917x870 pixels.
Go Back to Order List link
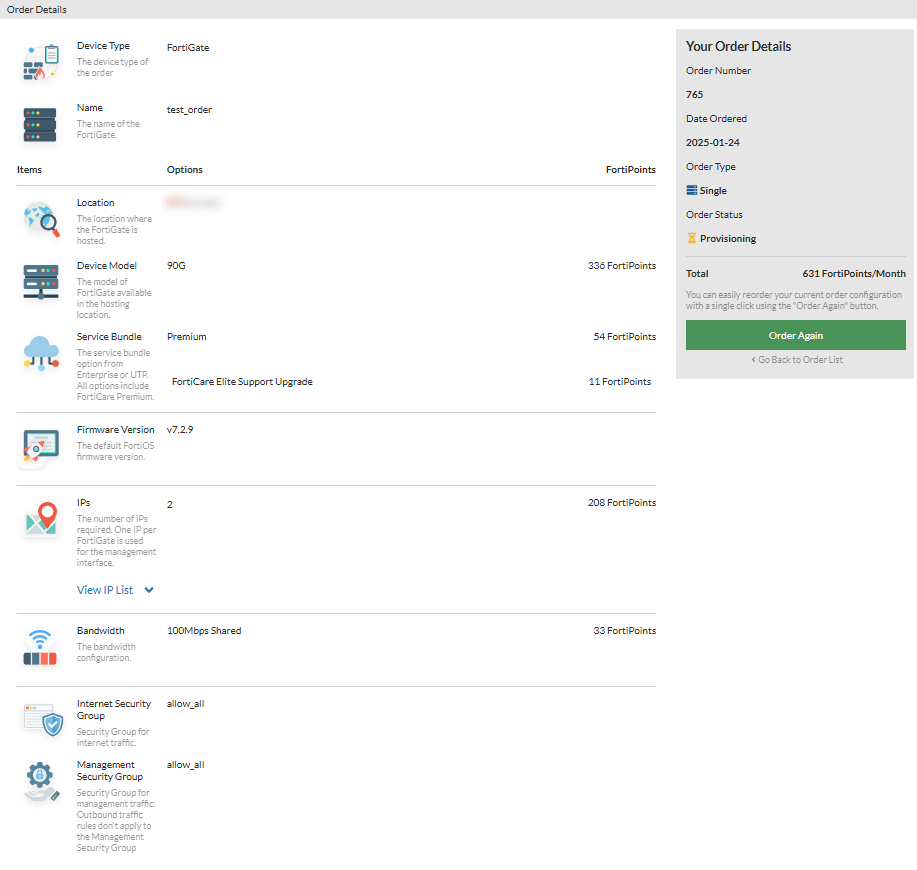[797, 360]
